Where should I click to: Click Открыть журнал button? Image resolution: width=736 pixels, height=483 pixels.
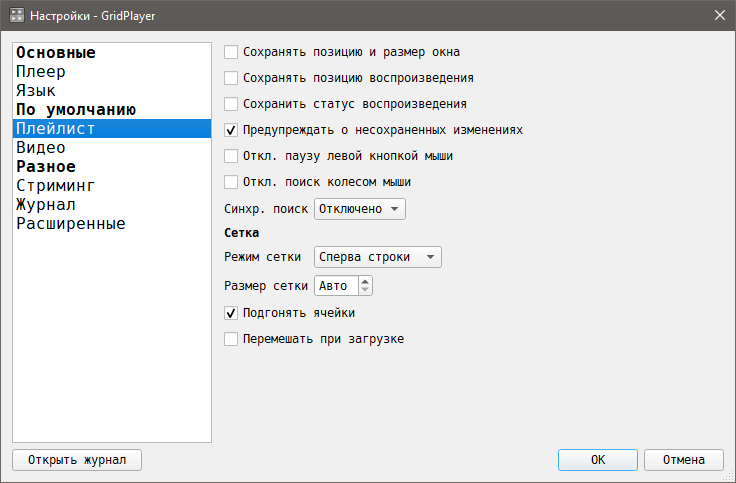[x=77, y=460]
